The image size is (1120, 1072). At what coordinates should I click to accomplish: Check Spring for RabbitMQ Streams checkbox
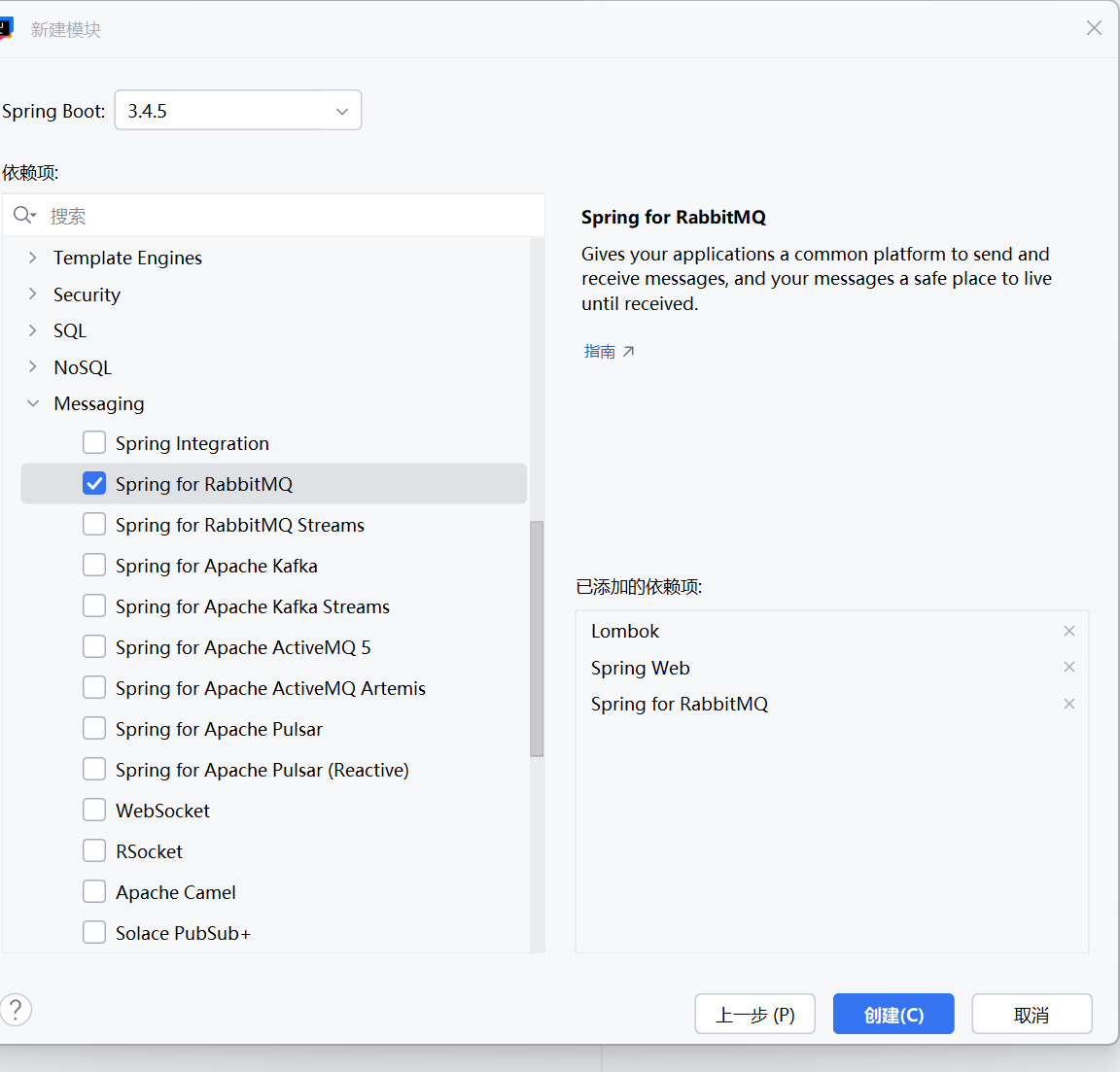[94, 524]
